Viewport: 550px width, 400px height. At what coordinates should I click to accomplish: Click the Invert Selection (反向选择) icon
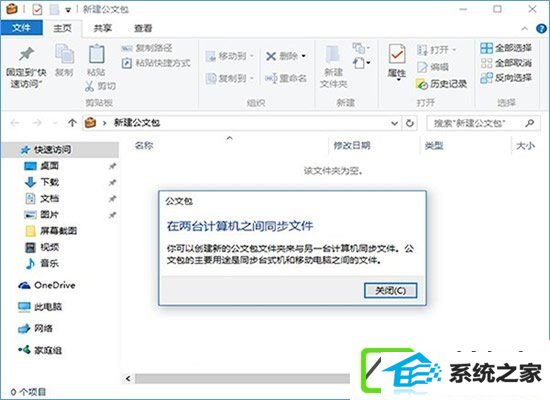click(x=487, y=78)
